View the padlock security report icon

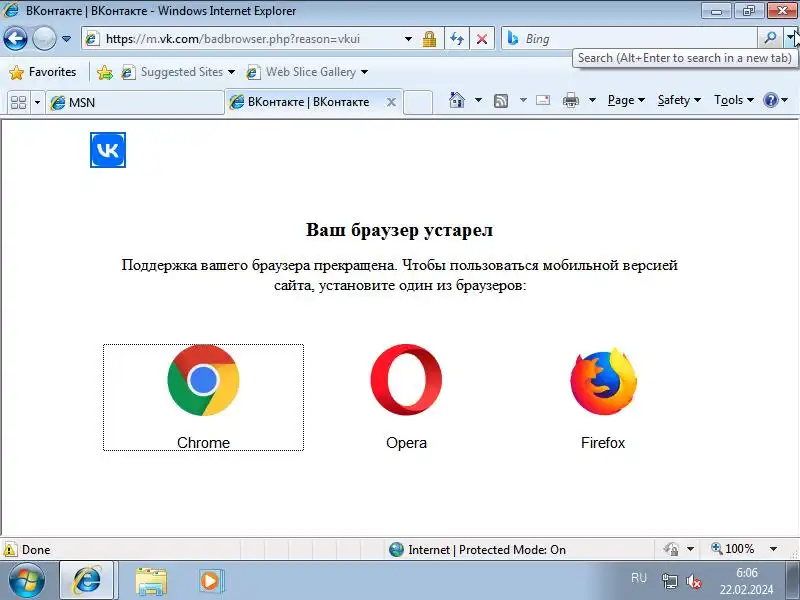click(429, 39)
